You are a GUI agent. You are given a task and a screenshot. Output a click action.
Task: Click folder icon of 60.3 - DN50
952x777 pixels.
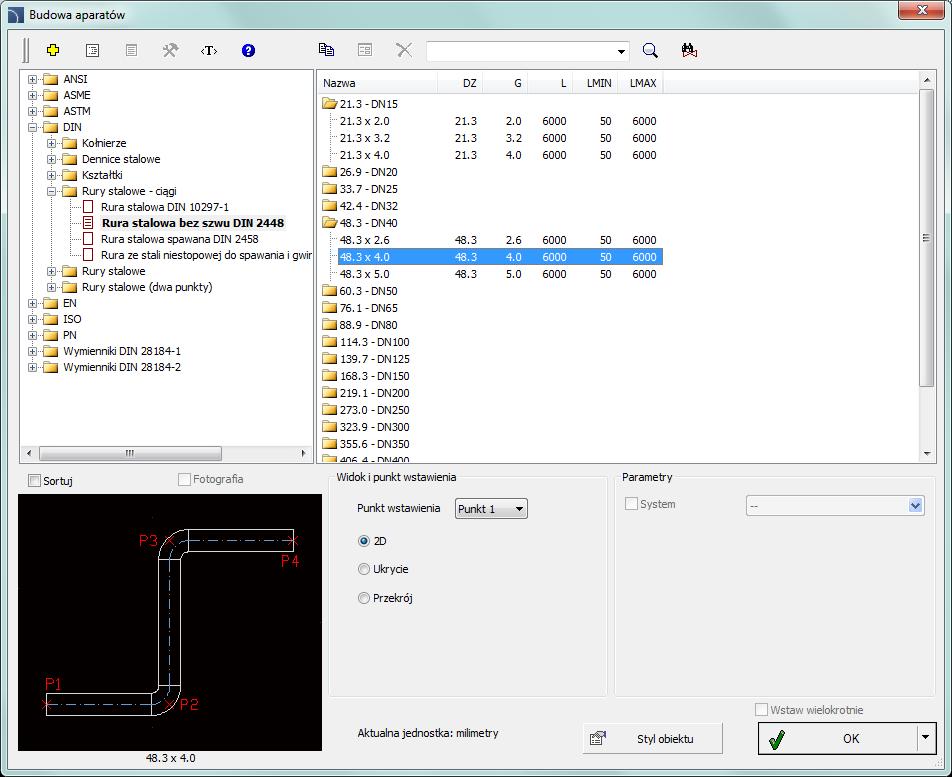[329, 291]
